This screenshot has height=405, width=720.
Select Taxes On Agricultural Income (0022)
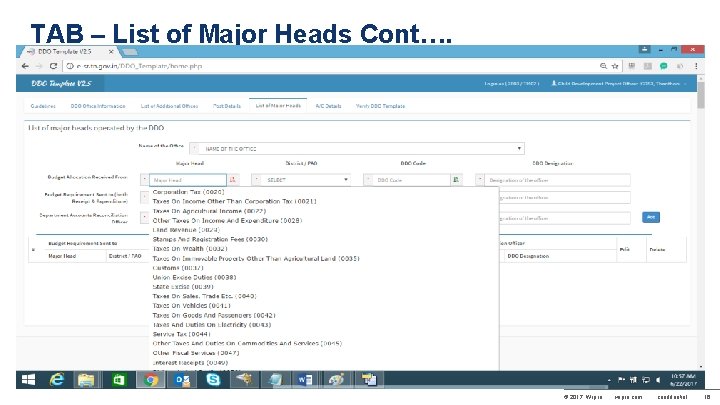tap(209, 211)
